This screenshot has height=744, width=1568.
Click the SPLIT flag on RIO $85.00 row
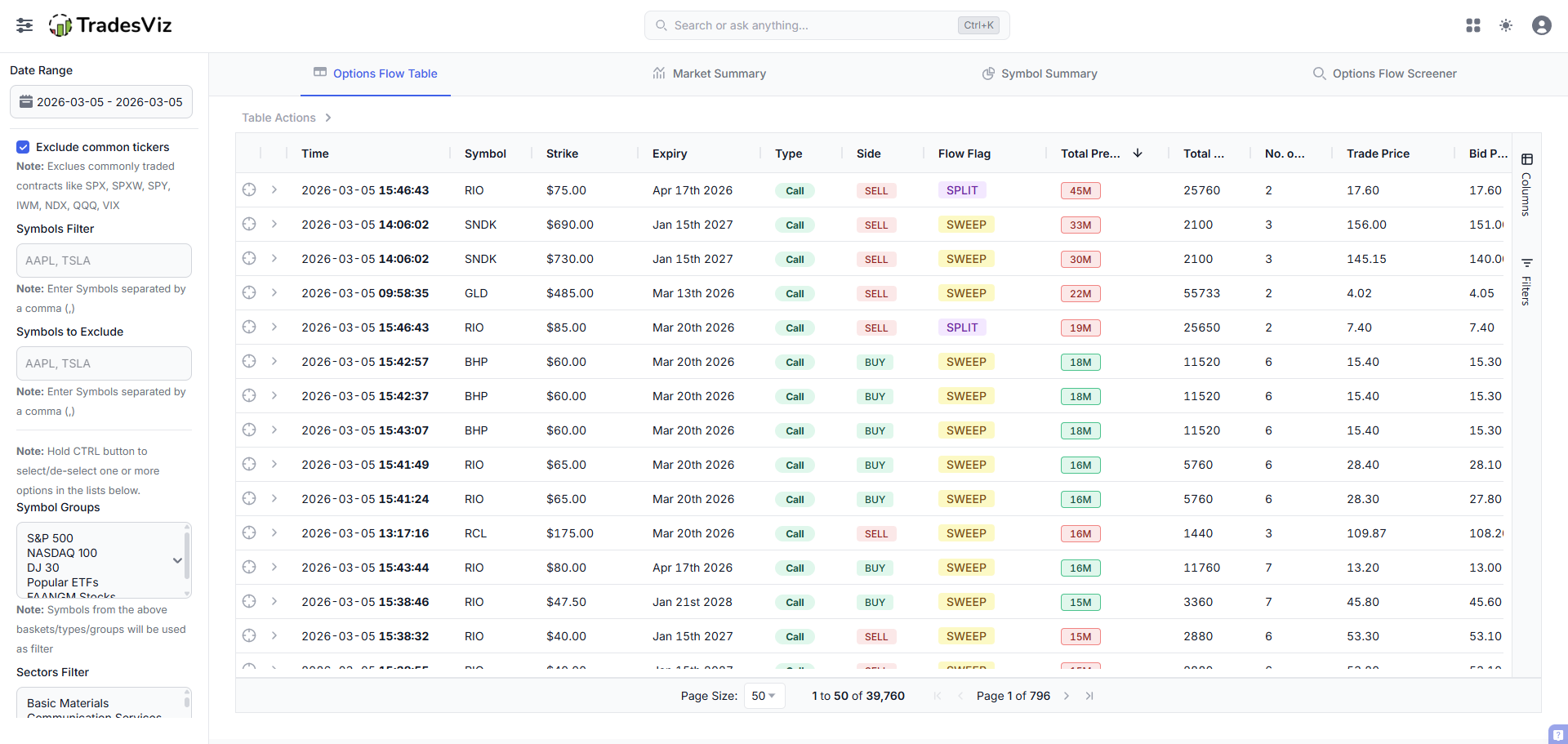pos(962,327)
